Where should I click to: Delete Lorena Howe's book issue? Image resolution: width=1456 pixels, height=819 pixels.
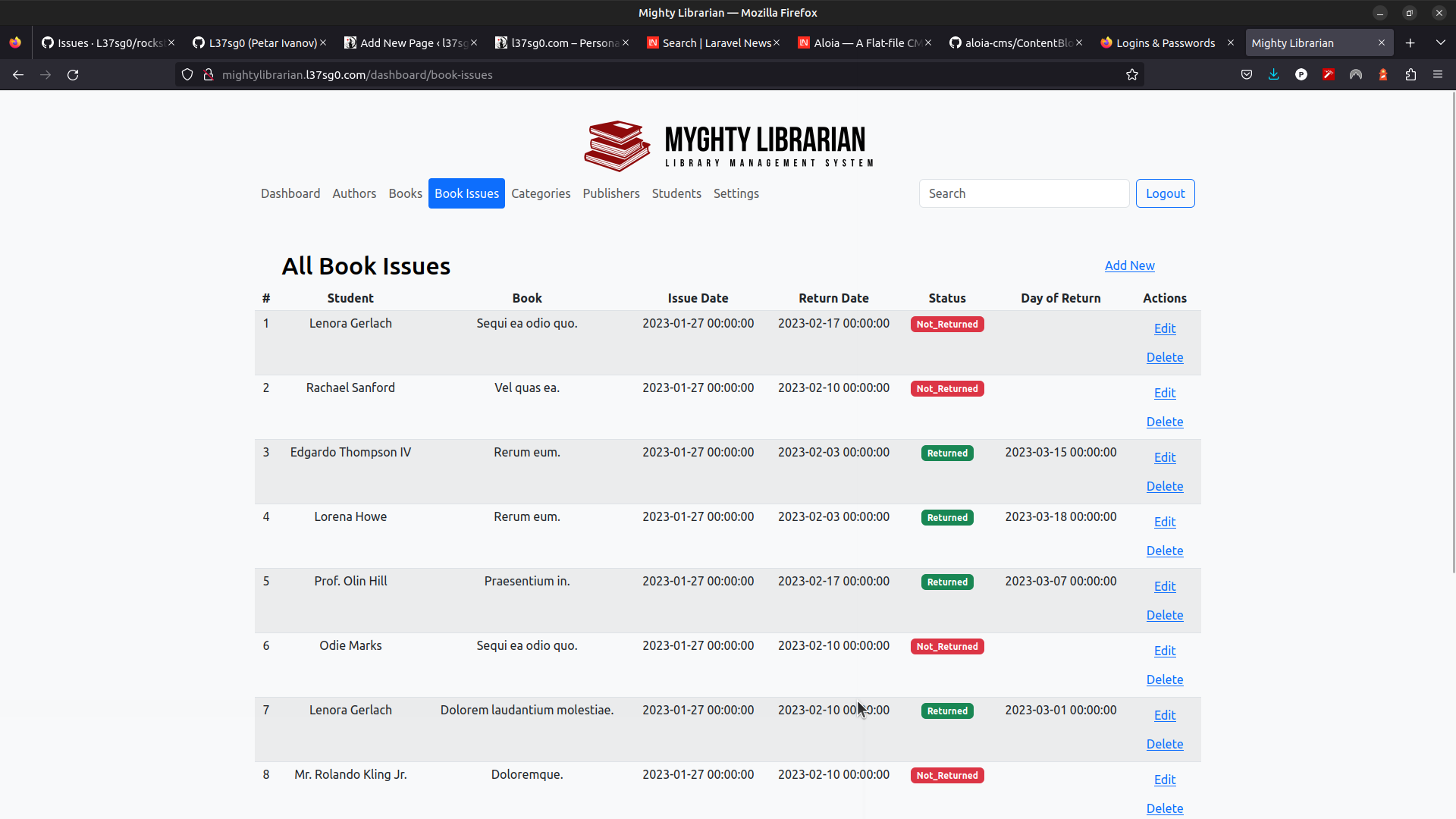[x=1165, y=551]
